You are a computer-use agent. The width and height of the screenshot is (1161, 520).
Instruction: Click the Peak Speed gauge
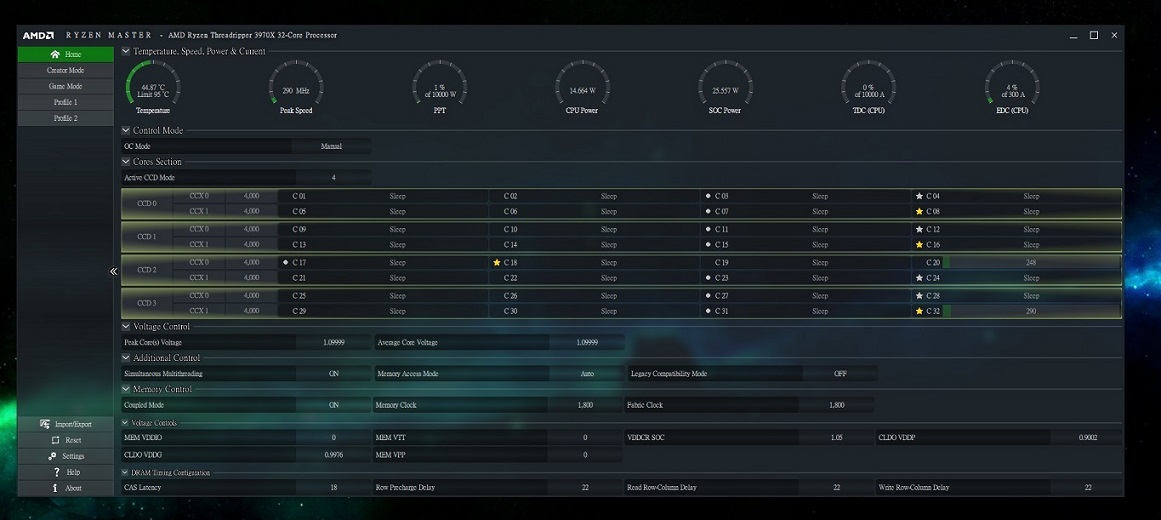click(x=295, y=87)
